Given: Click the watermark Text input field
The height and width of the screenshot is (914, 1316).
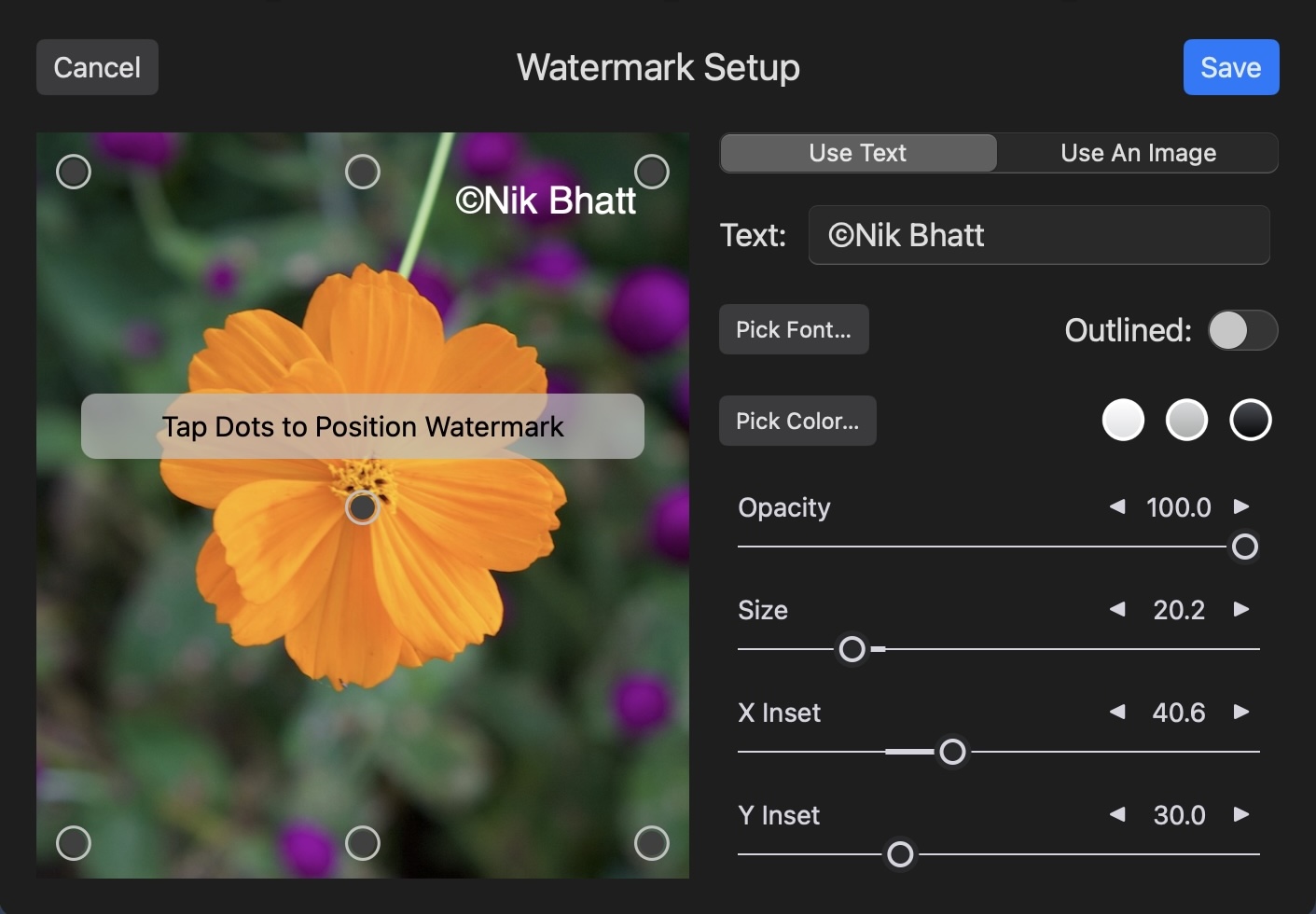Looking at the screenshot, I should click(x=1039, y=235).
